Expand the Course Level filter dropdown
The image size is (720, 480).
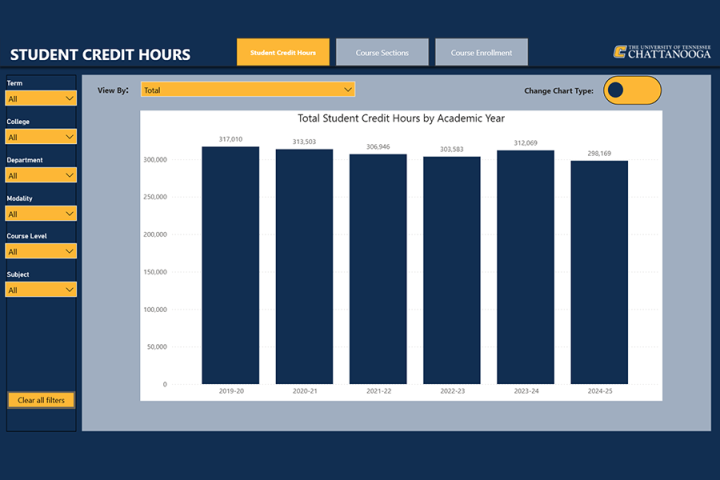tap(41, 252)
